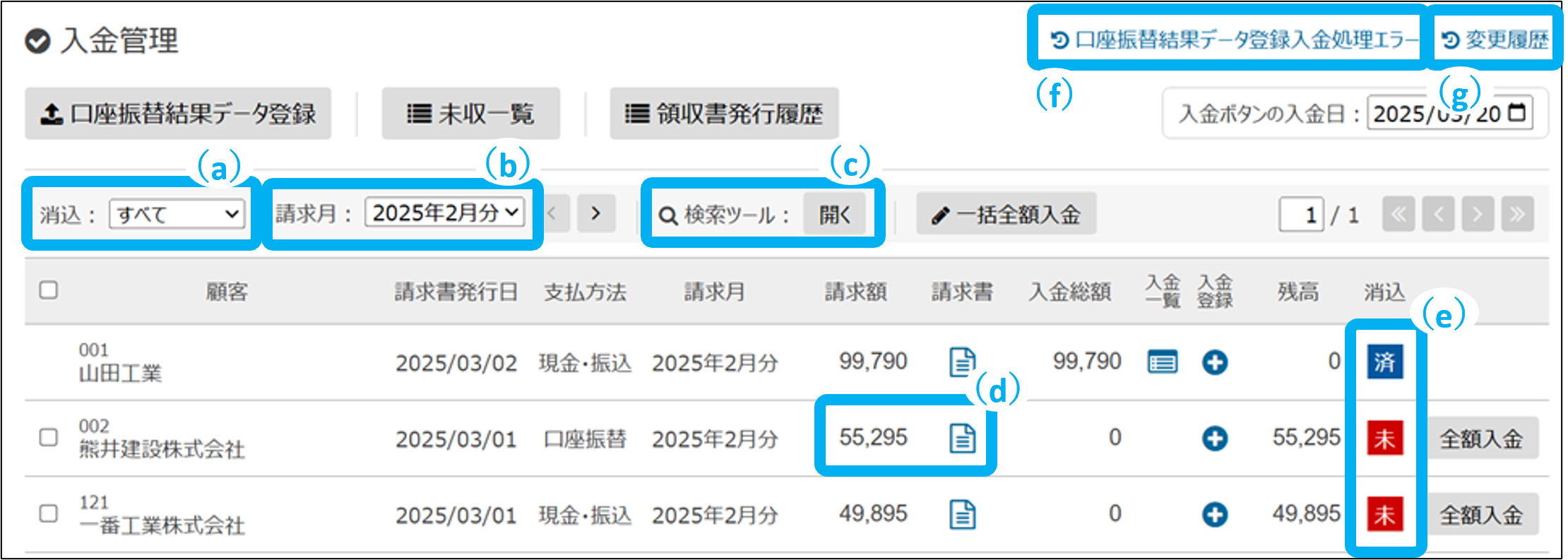1568x560 pixels.
Task: Open the 消込 filter dropdown
Action: click(x=177, y=214)
